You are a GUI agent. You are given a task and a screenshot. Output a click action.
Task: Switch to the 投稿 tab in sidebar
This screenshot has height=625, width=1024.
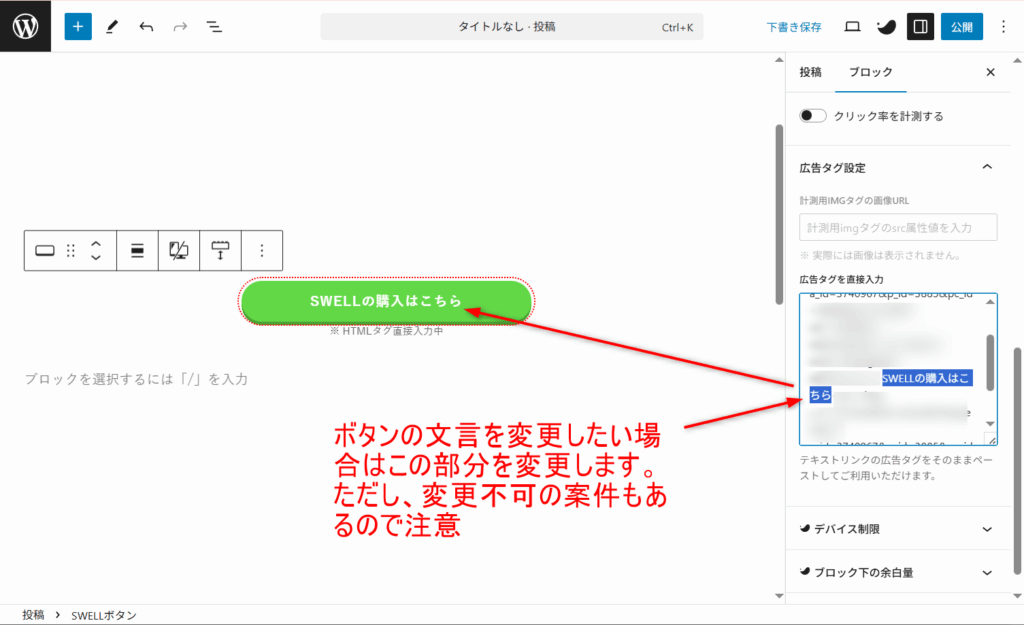click(x=810, y=72)
